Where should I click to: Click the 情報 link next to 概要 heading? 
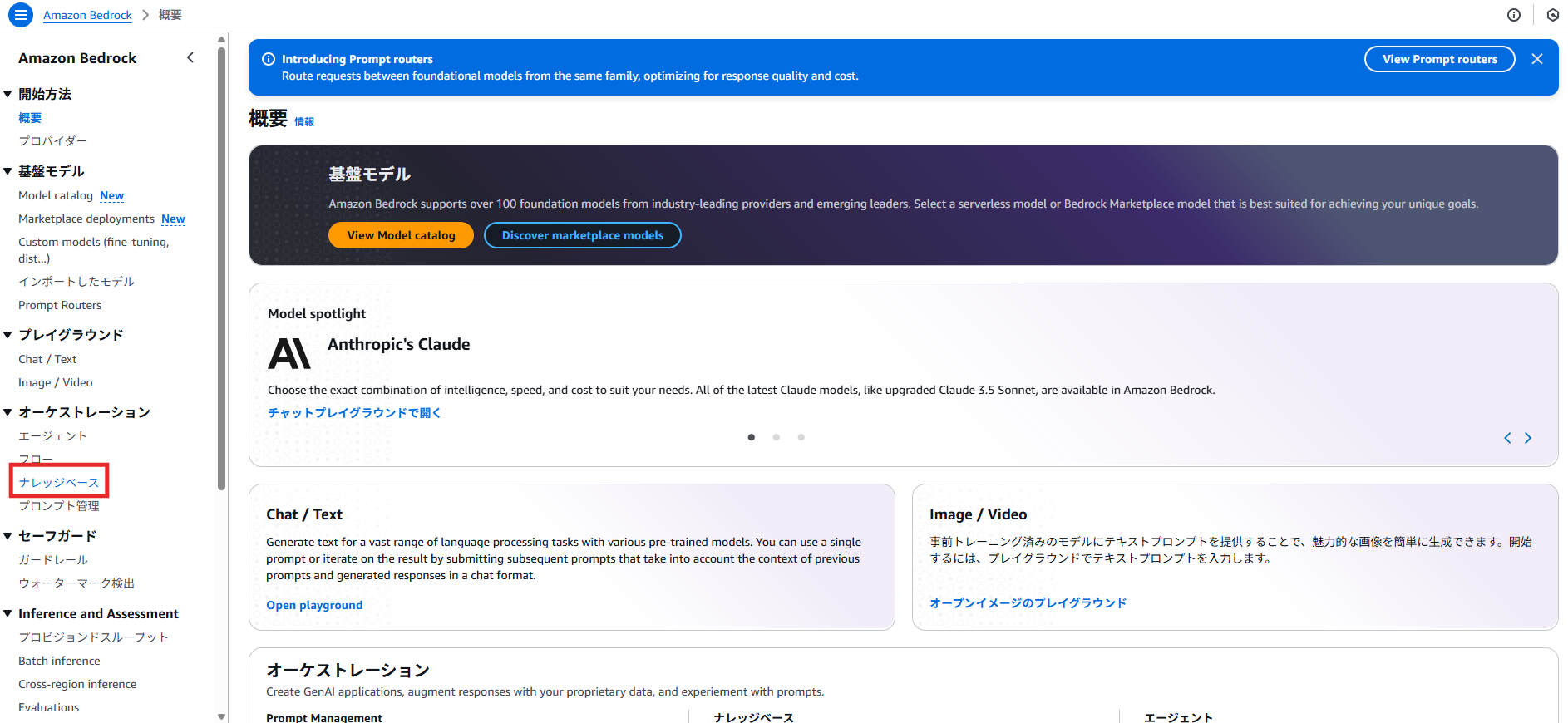click(x=304, y=122)
